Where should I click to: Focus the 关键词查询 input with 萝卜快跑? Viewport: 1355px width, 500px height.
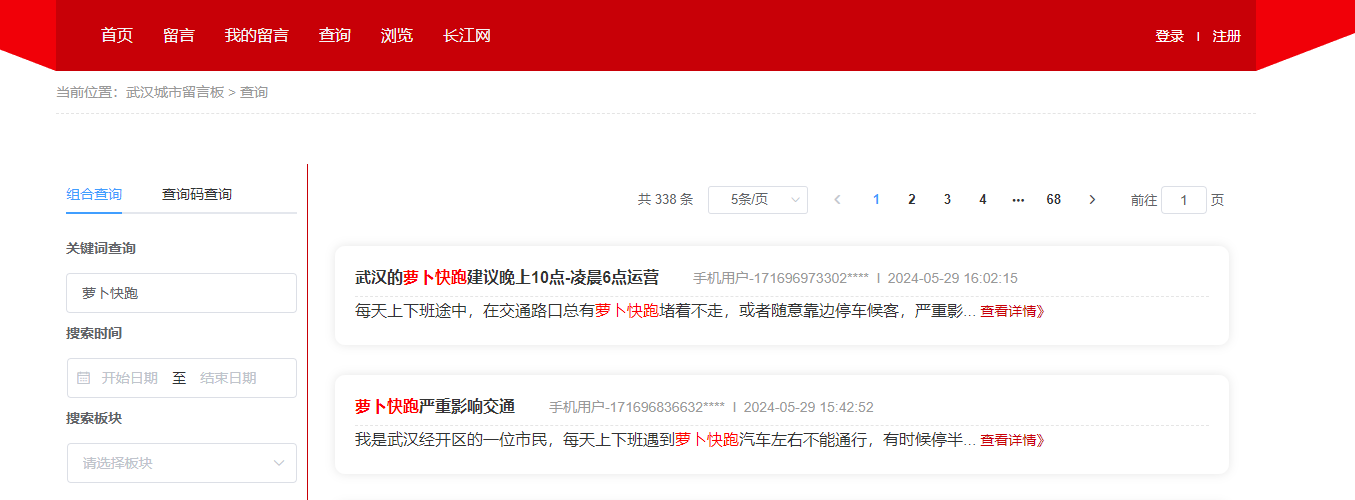click(182, 293)
